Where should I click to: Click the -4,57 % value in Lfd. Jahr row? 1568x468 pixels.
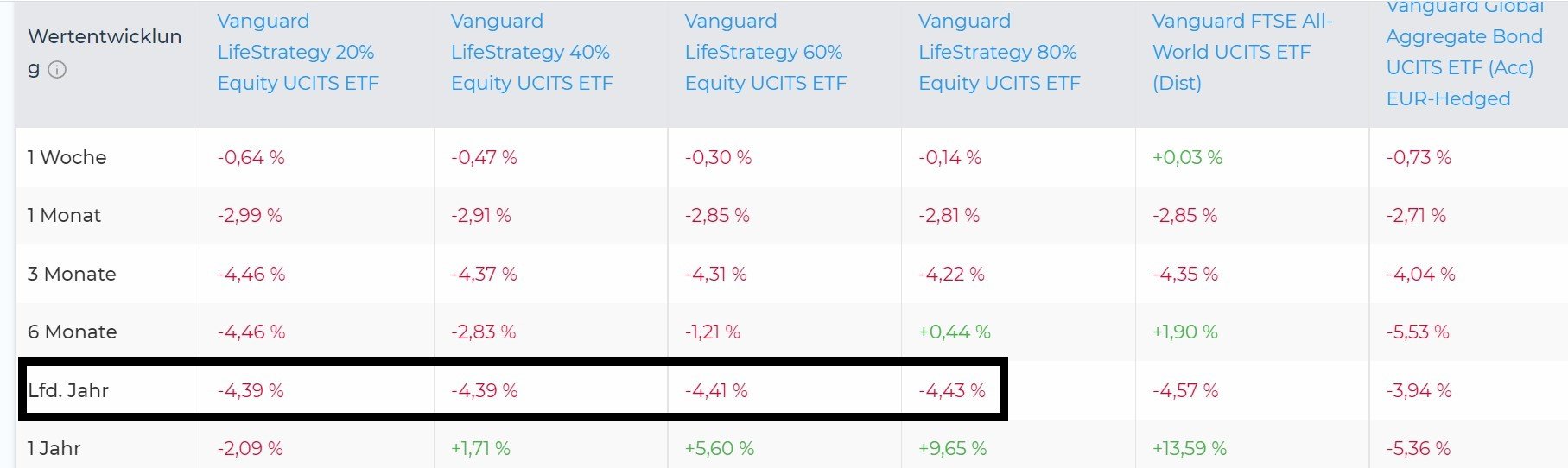click(x=1184, y=390)
